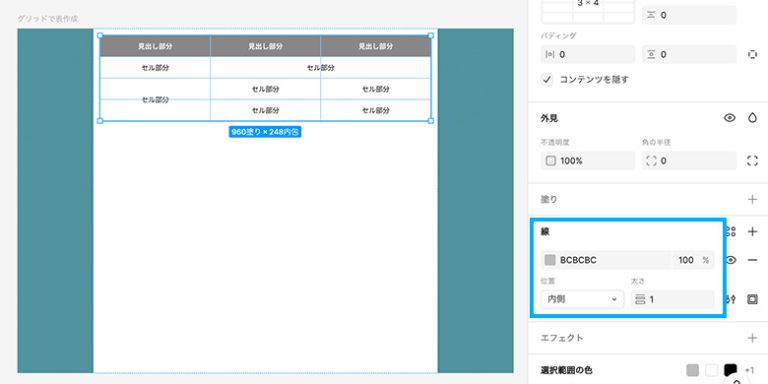Click vertical padding icon under パディング
Image resolution: width=768 pixels, height=384 pixels.
[651, 54]
